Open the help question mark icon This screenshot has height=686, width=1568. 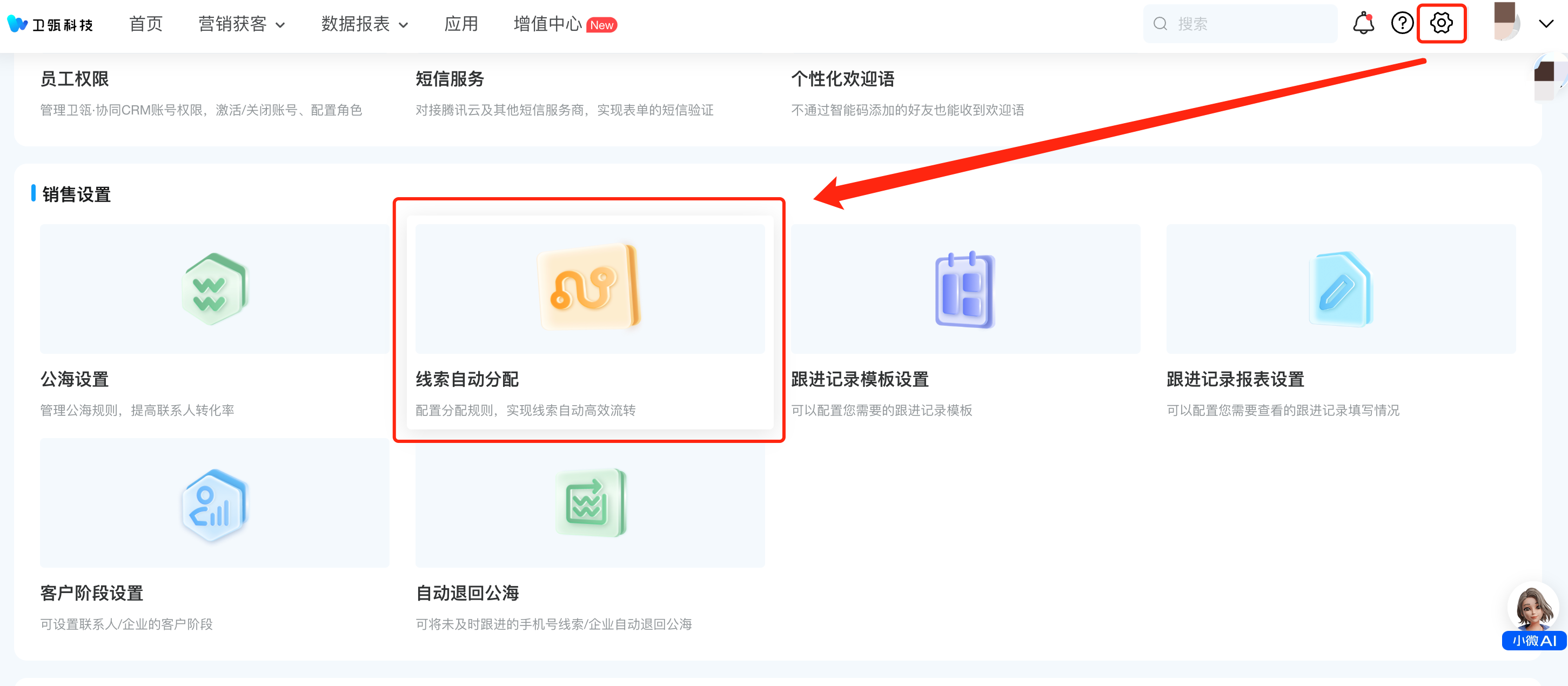1402,23
